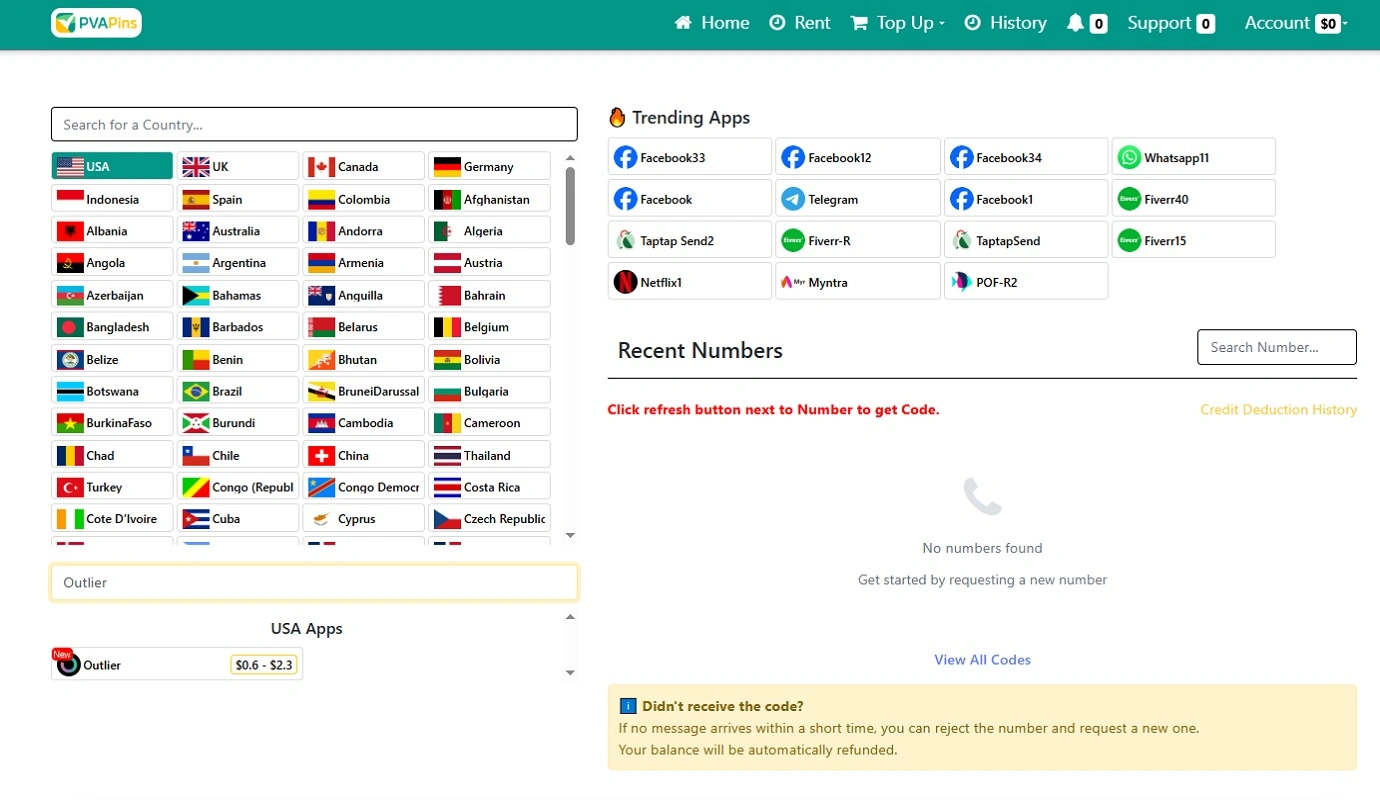
Task: Open the History page
Action: pos(1006,23)
